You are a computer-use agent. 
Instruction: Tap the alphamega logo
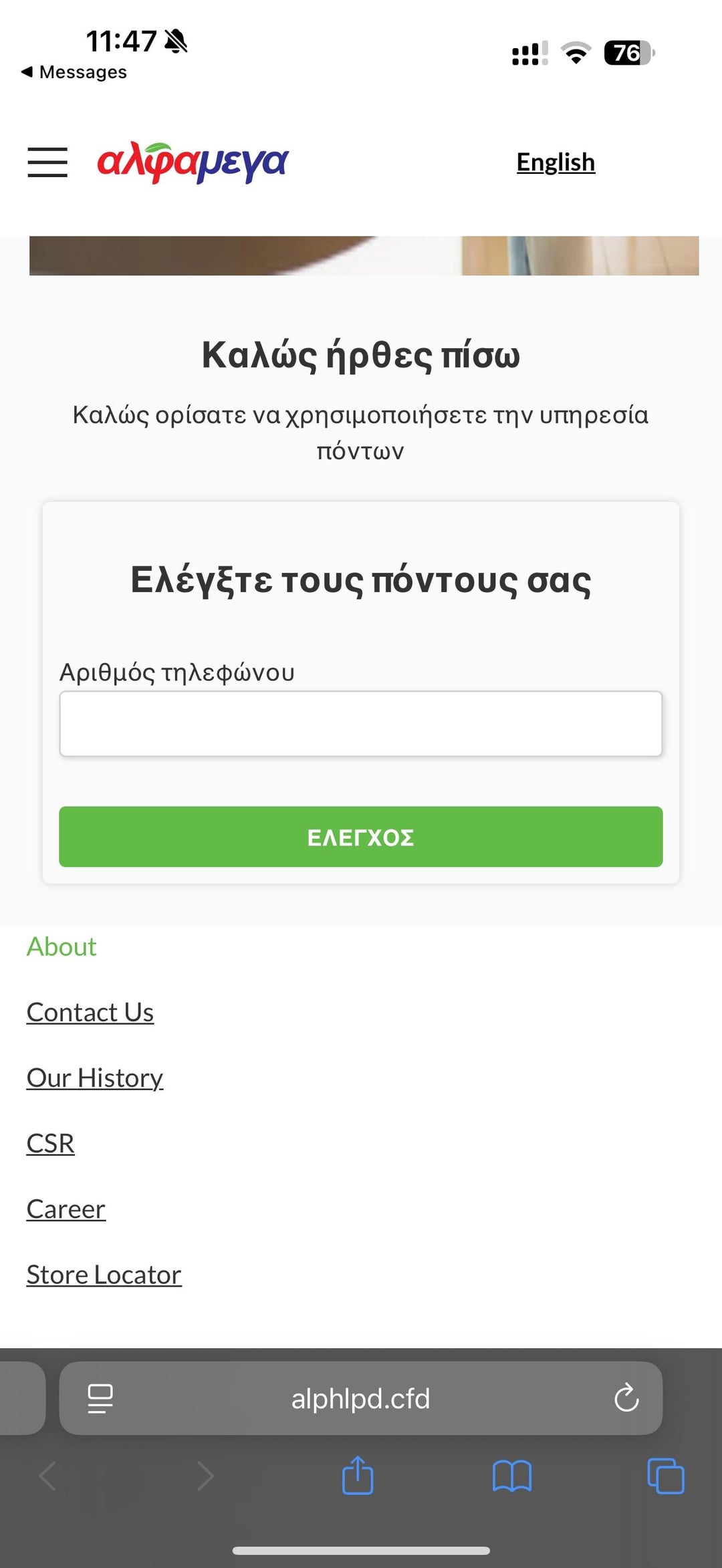[193, 162]
